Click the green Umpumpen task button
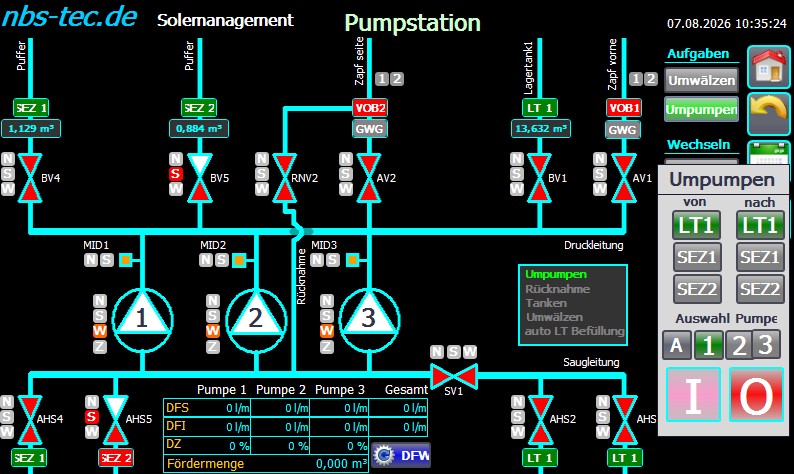Screen dimensions: 794x474 (x=701, y=109)
